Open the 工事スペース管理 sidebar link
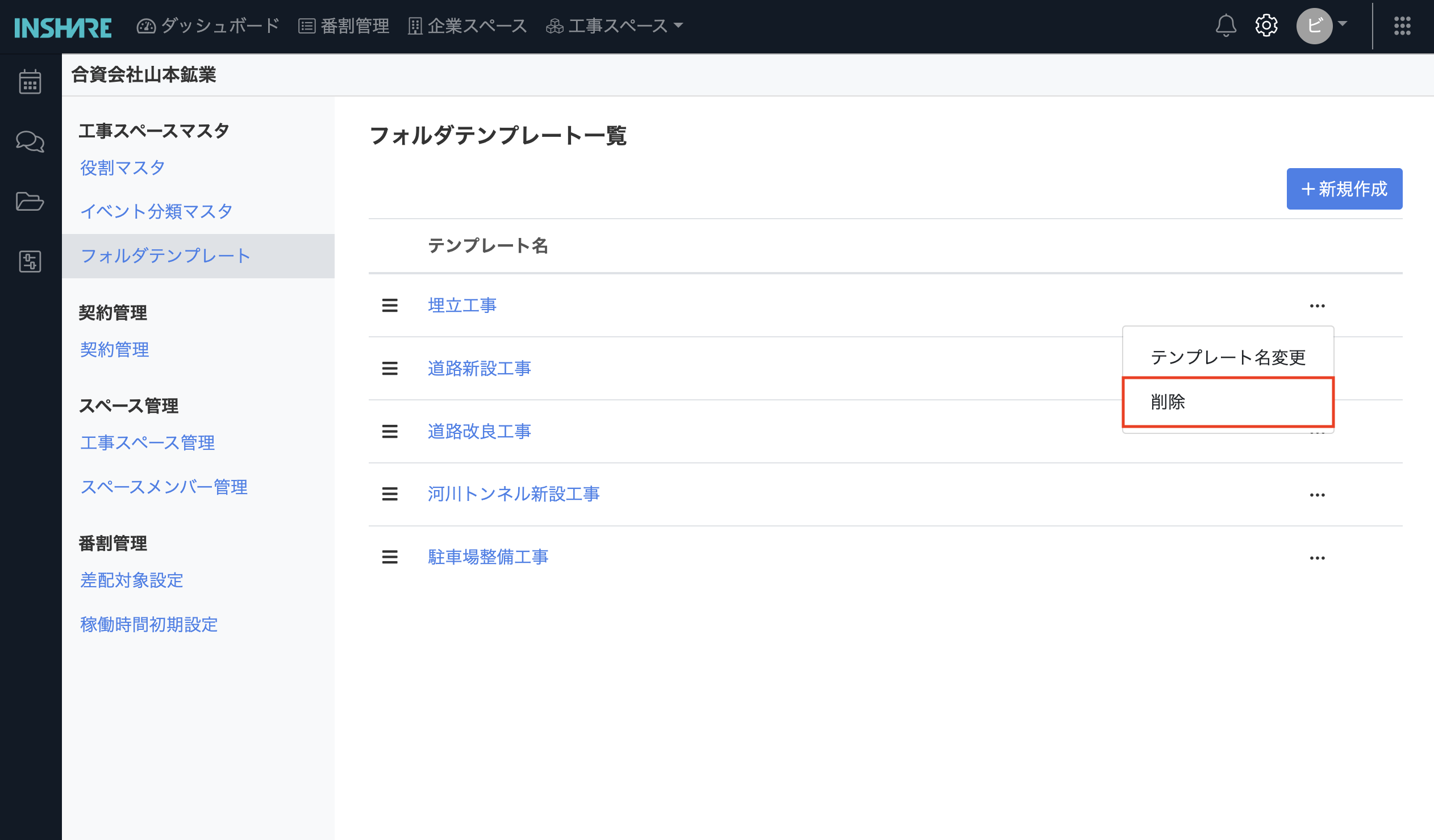This screenshot has width=1434, height=840. pos(147,442)
